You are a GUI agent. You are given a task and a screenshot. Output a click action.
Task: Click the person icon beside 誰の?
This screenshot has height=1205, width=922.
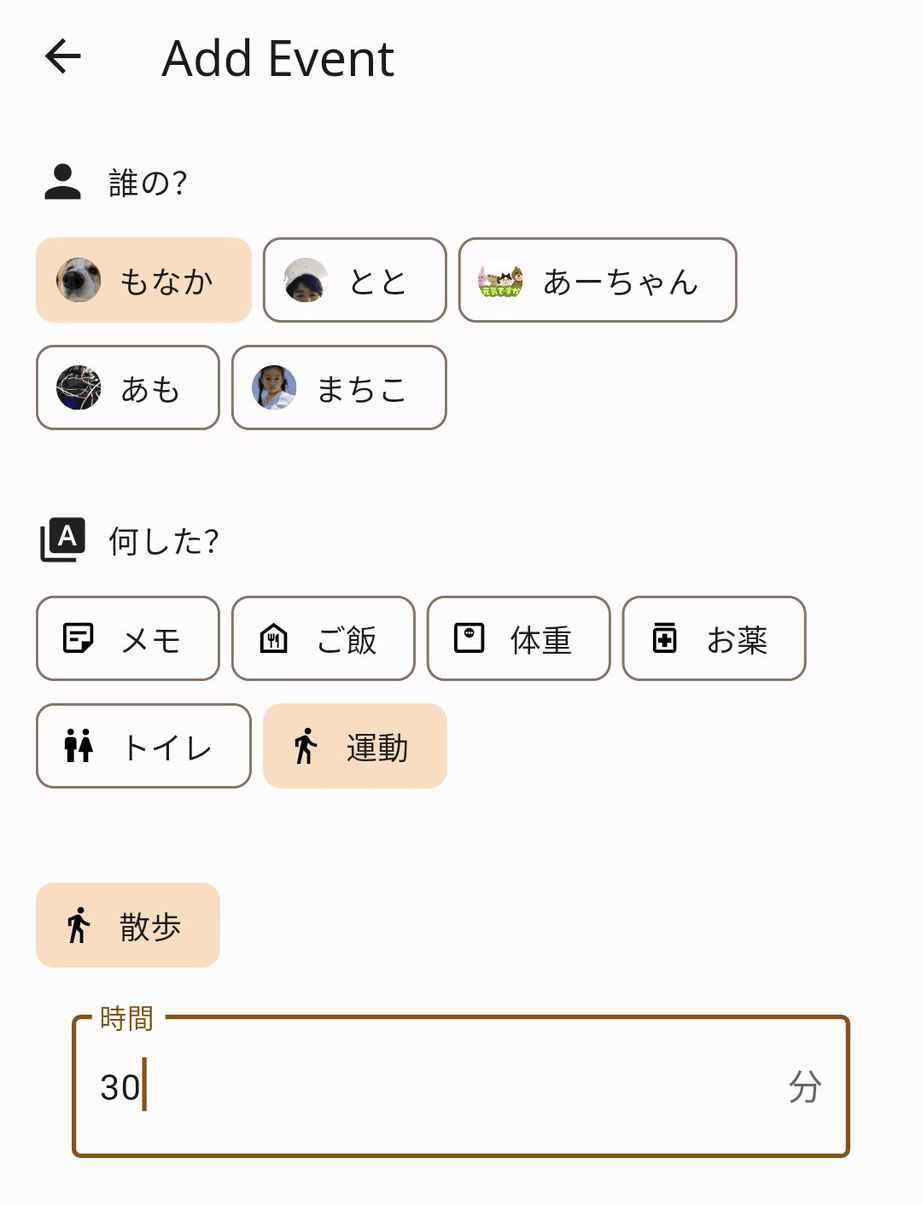pos(63,183)
